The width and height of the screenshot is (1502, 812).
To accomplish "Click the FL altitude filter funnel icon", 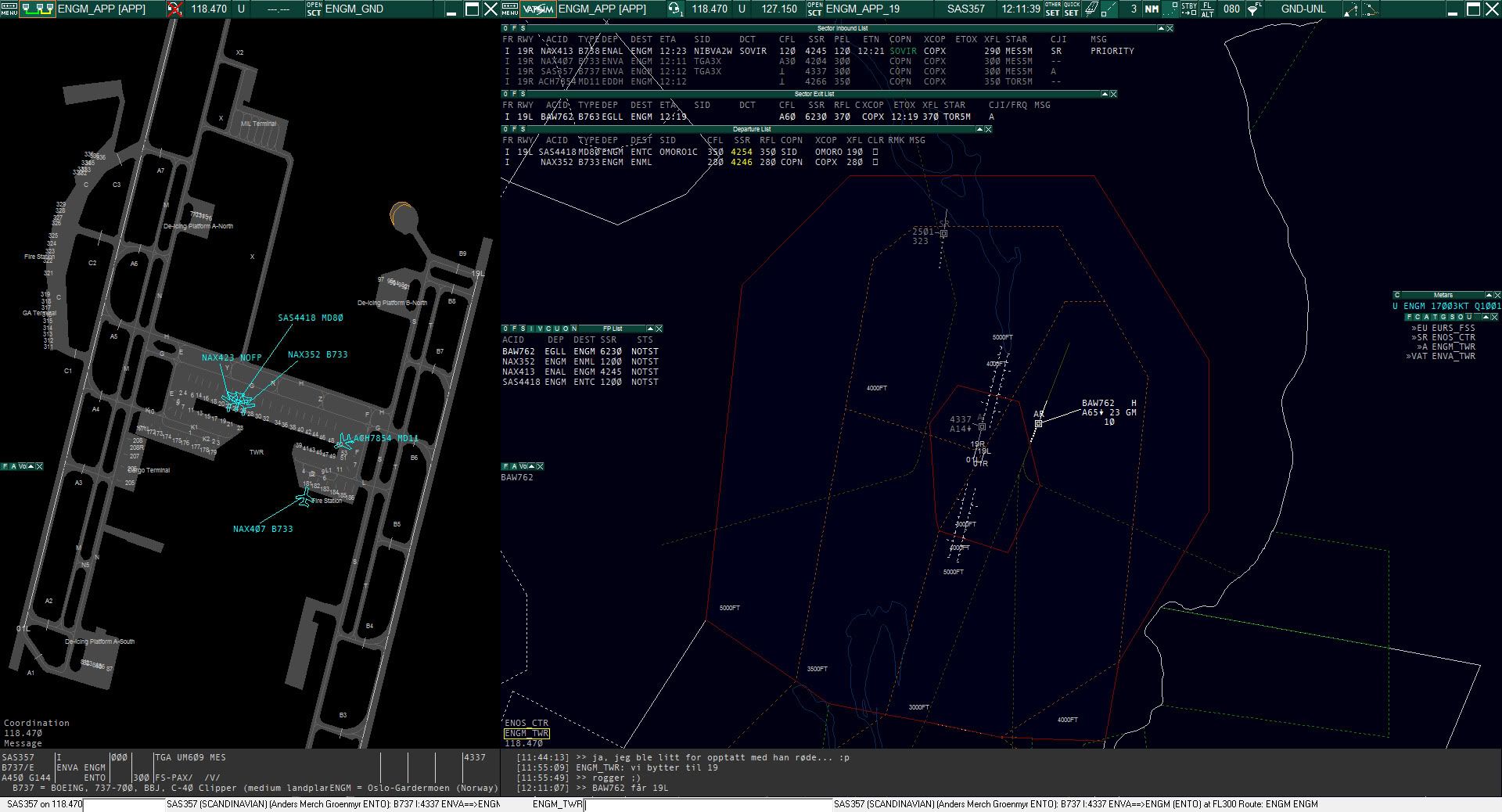I will [1253, 9].
